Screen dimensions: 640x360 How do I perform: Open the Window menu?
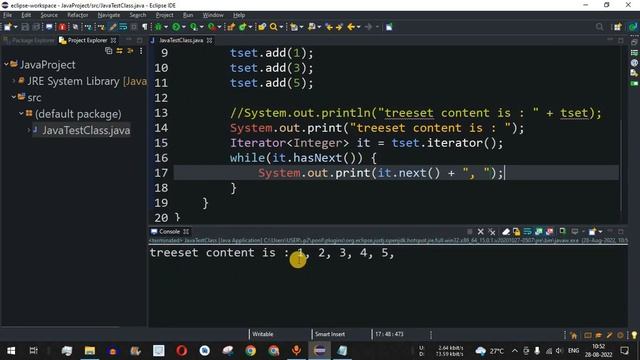(x=213, y=15)
